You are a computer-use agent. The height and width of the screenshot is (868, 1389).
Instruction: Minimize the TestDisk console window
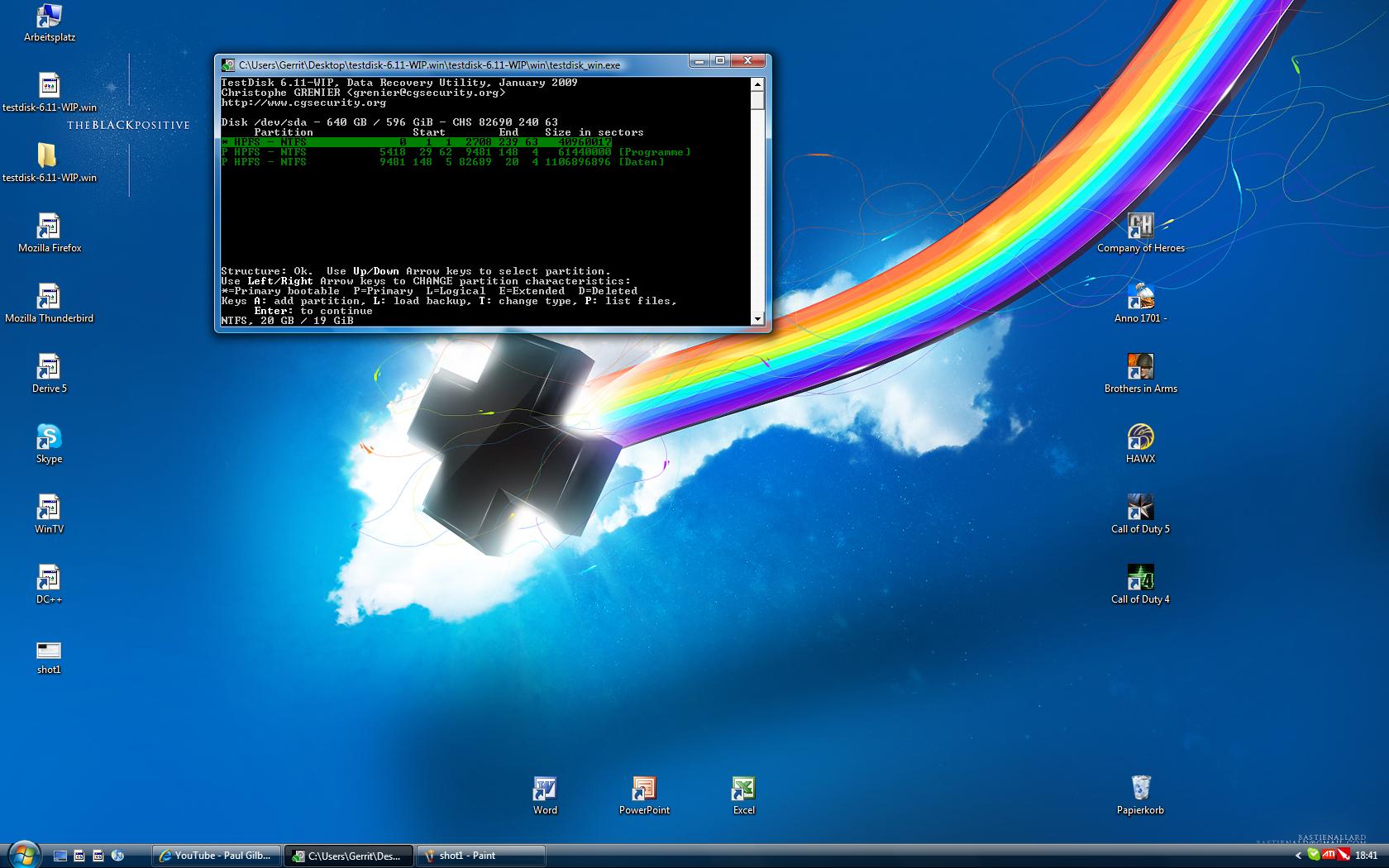[699, 61]
